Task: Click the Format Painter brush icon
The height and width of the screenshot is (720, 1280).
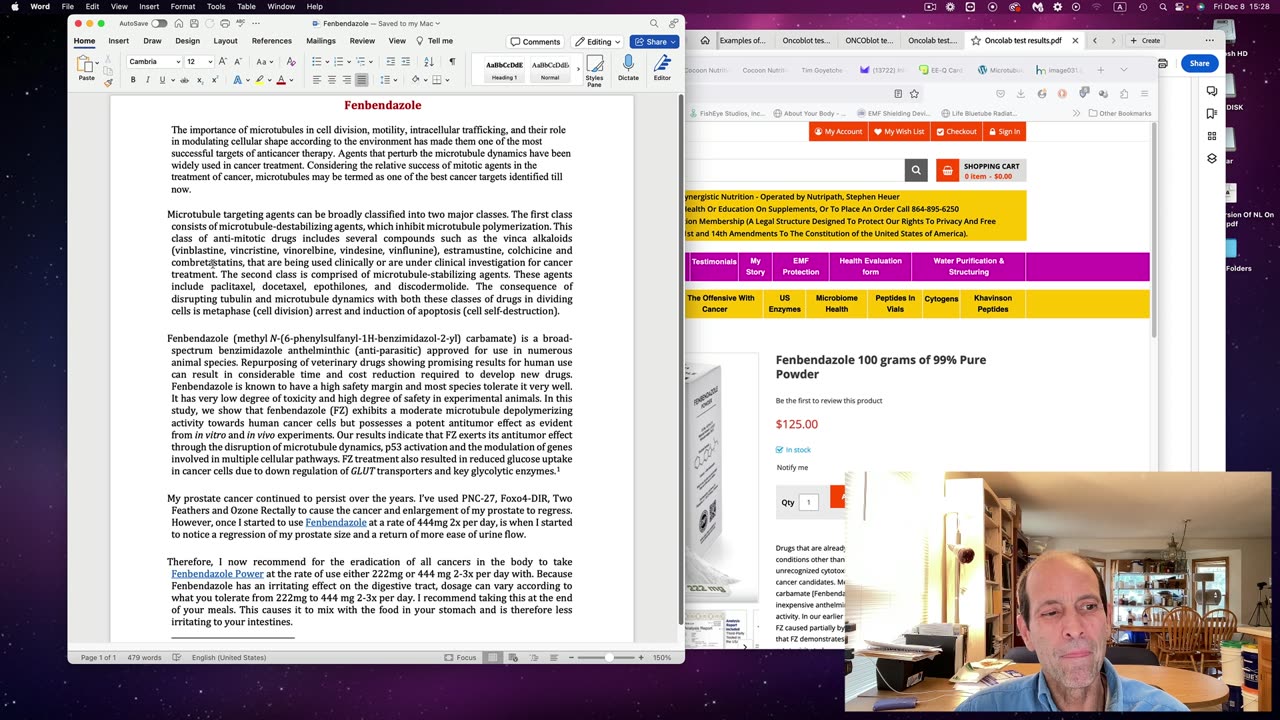Action: (x=108, y=82)
